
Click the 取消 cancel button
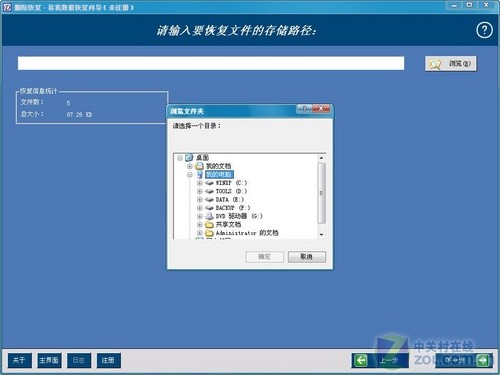point(307,257)
